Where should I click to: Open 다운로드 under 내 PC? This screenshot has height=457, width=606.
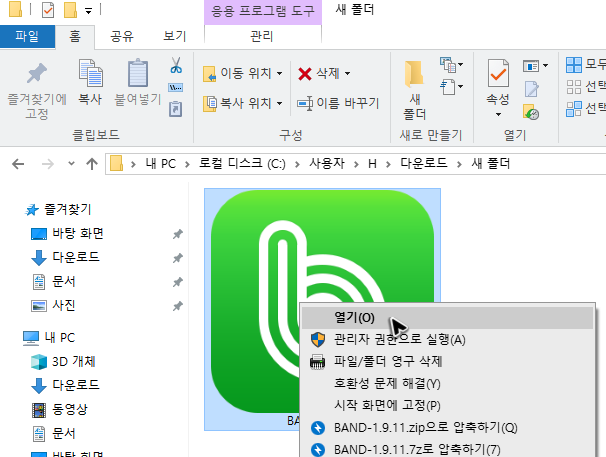(76, 385)
